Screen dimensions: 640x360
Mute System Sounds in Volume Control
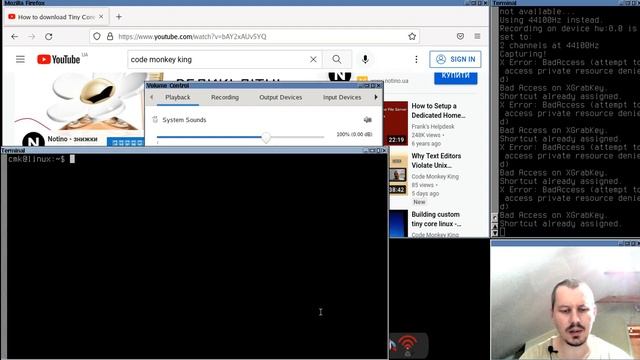click(367, 120)
